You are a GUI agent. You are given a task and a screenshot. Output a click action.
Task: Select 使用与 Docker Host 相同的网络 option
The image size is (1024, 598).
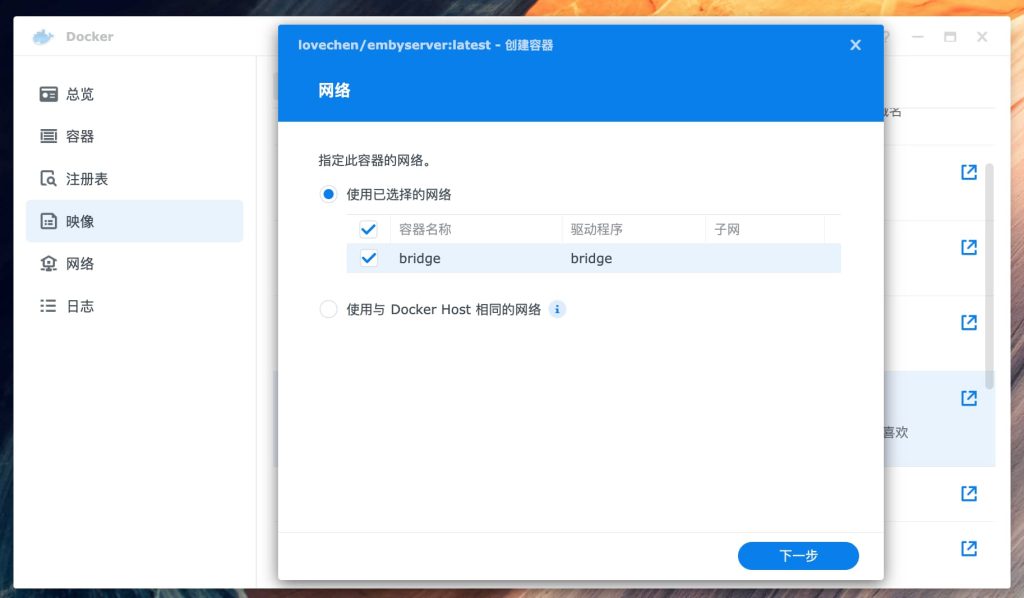328,309
